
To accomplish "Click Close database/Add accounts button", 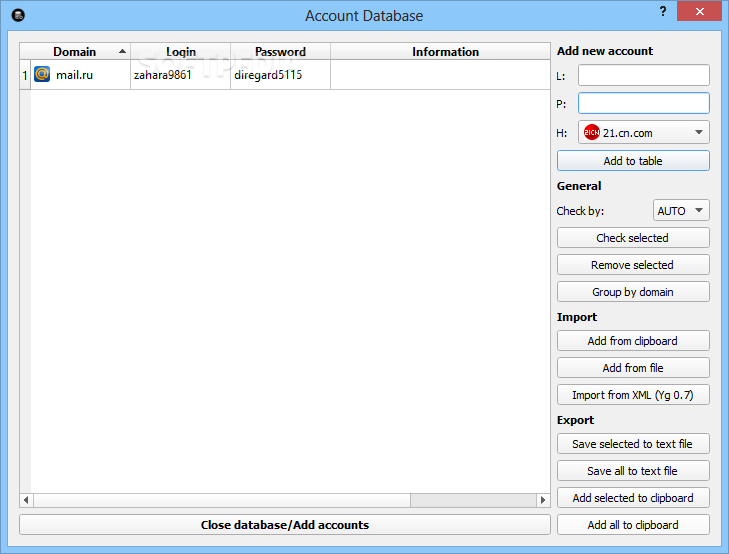I will [x=285, y=525].
